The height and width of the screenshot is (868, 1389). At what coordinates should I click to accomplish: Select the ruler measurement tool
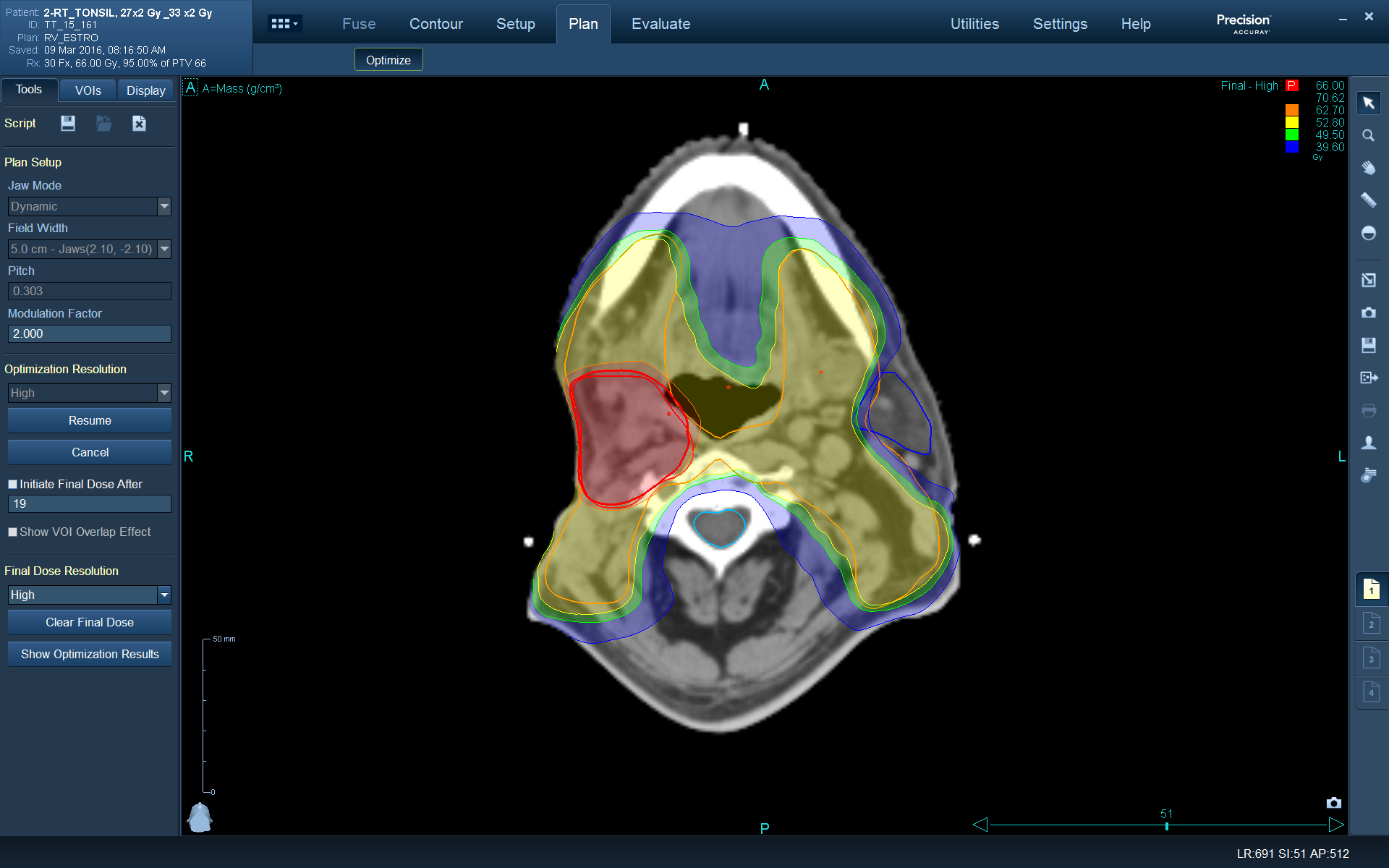click(1368, 200)
